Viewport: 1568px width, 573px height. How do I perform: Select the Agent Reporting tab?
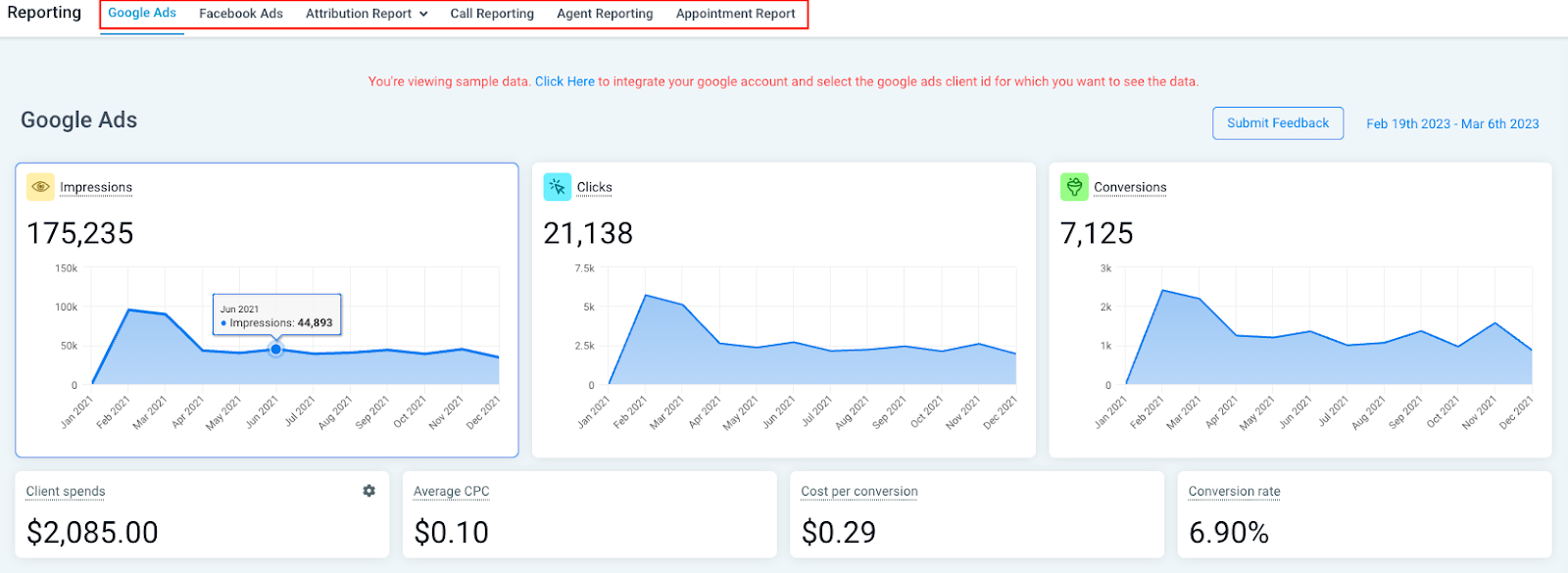(605, 14)
